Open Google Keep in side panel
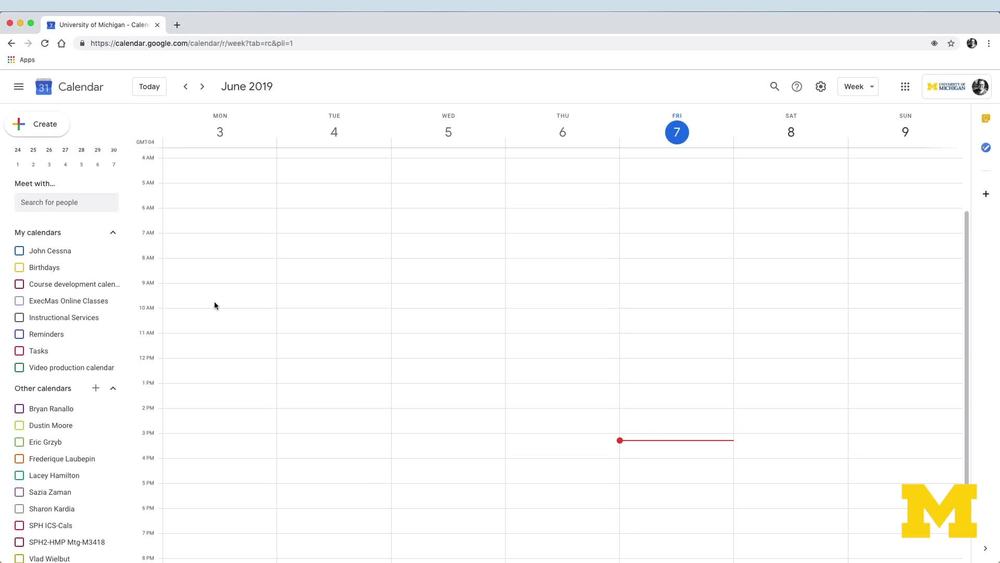The width and height of the screenshot is (1000, 563). (x=985, y=118)
